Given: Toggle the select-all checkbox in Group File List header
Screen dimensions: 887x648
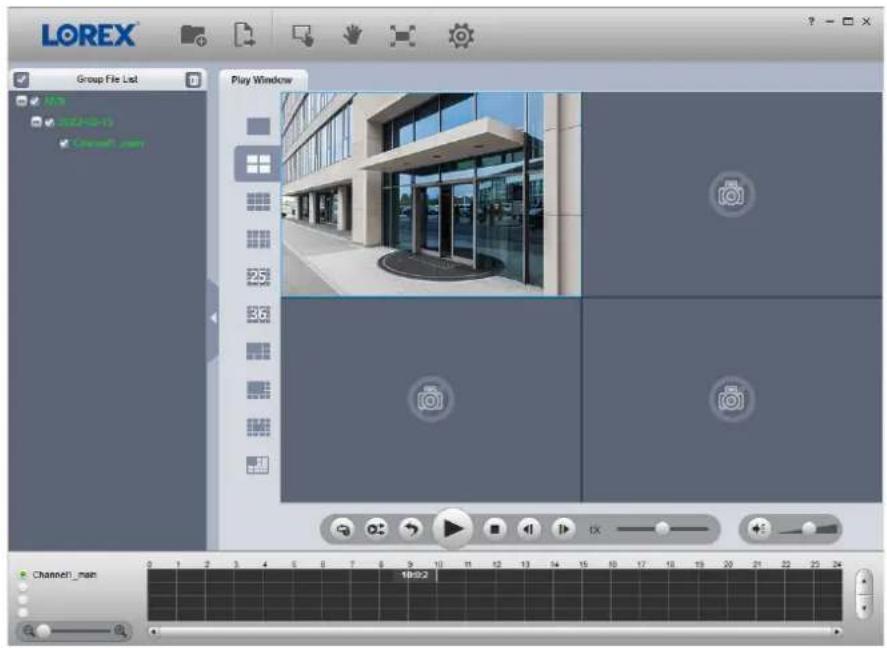Looking at the screenshot, I should [x=21, y=80].
